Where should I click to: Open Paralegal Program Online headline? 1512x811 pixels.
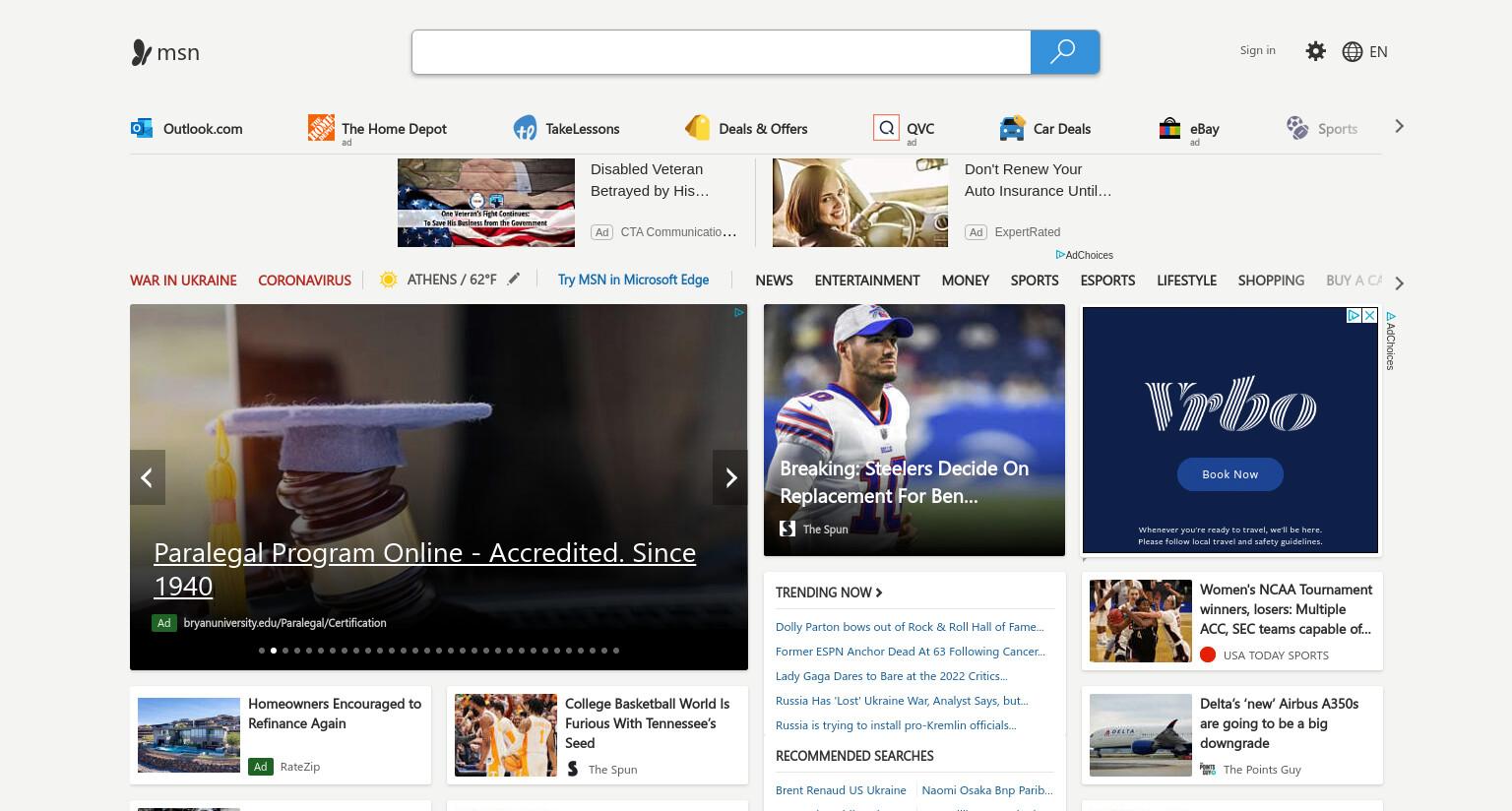point(424,569)
